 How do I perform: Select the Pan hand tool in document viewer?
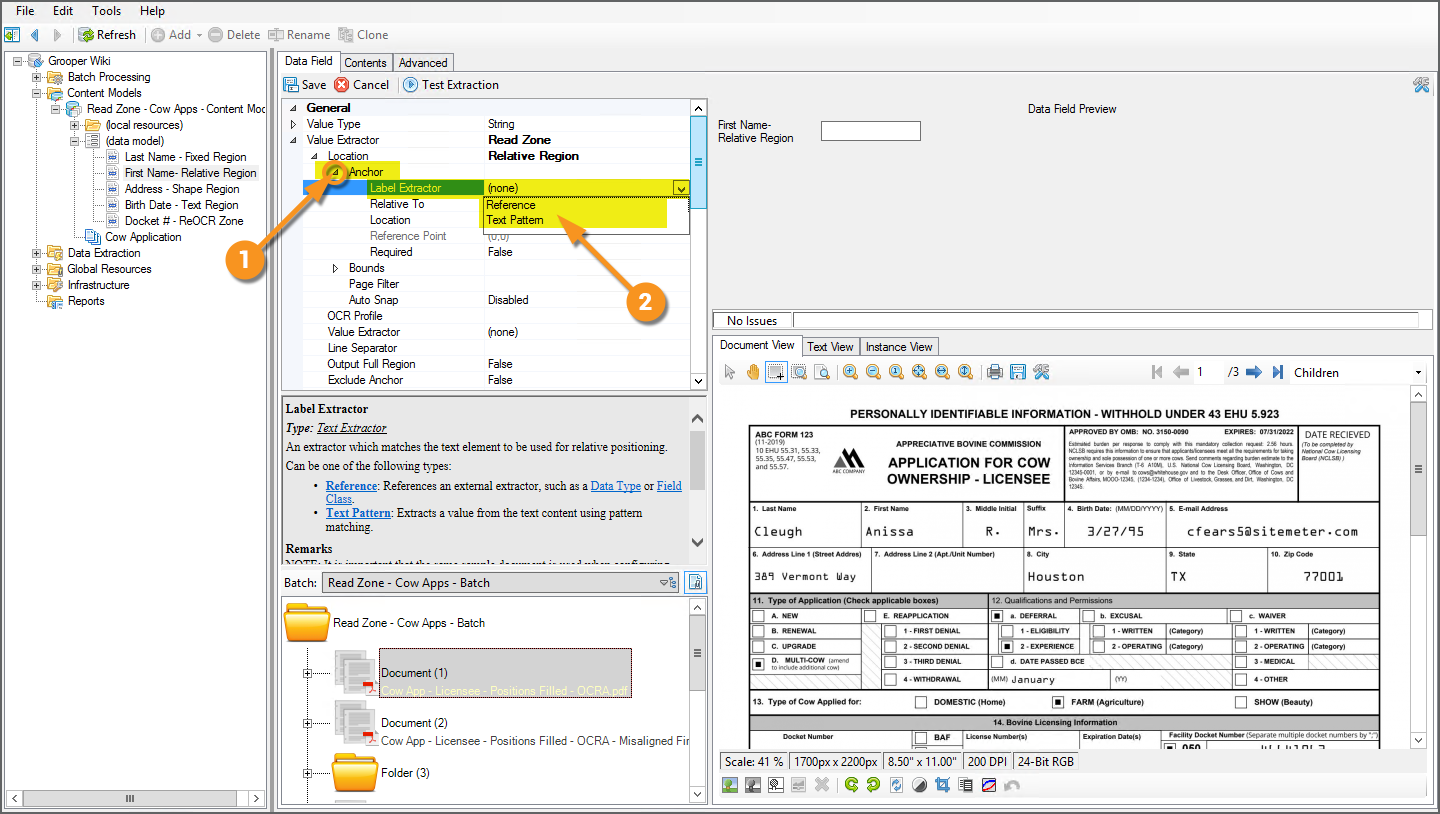click(x=752, y=372)
